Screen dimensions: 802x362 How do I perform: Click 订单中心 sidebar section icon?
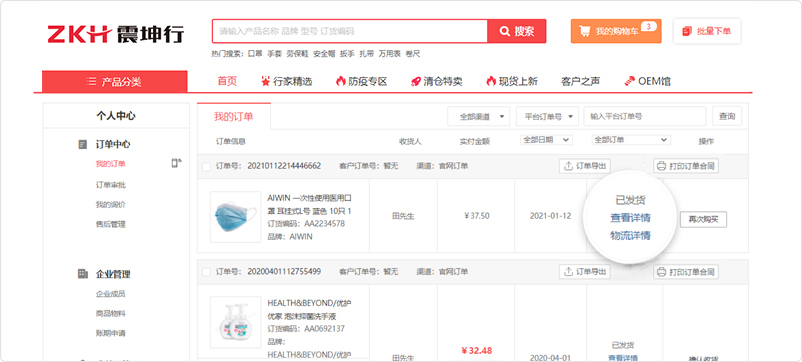coord(83,145)
